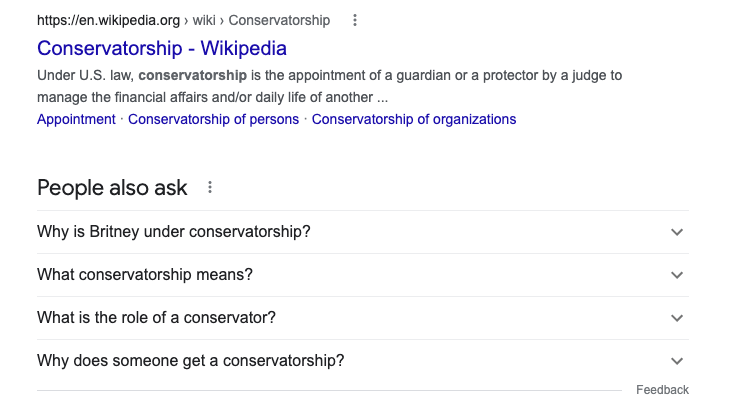This screenshot has height=408, width=744.
Task: Click the Feedback link
Action: [x=662, y=390]
